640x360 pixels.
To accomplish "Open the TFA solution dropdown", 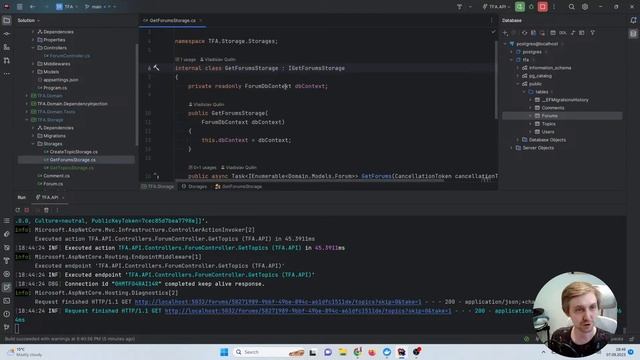I will (x=67, y=7).
